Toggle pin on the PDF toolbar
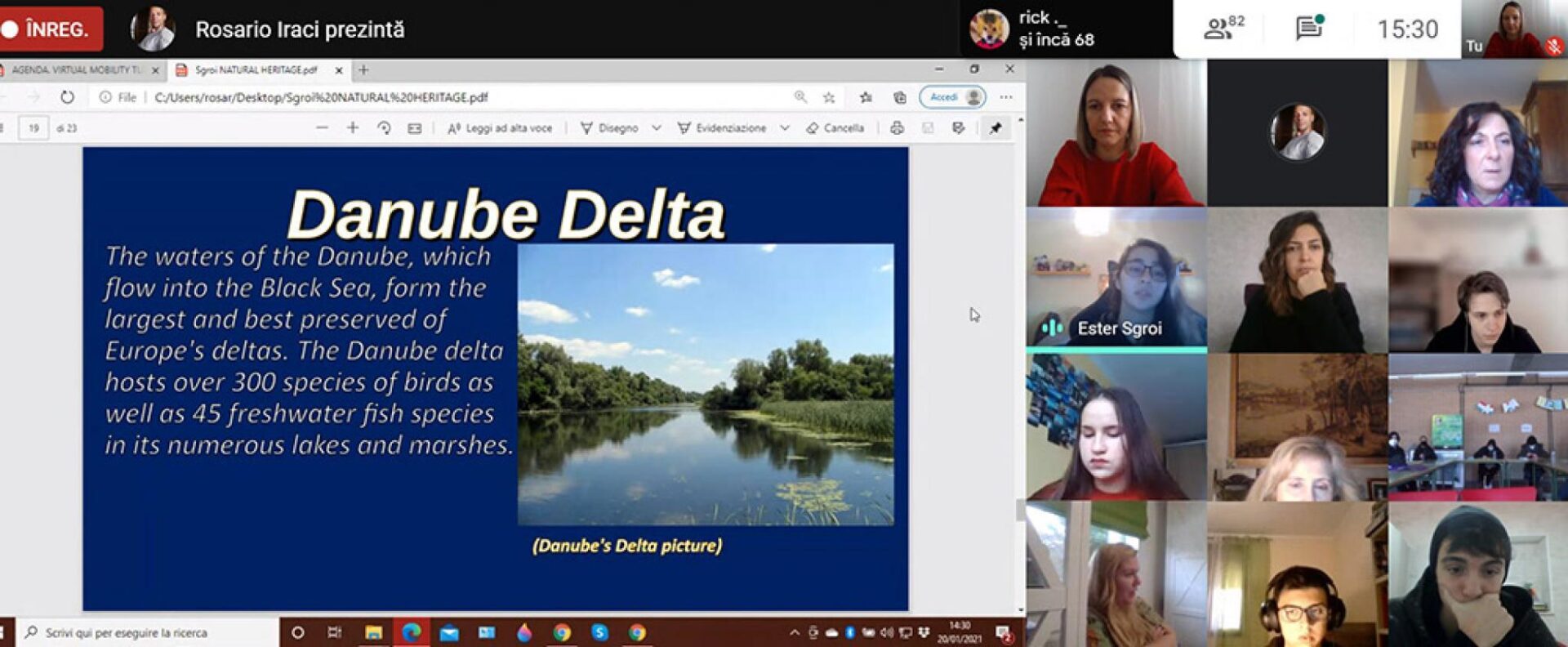Viewport: 1568px width, 647px height. (x=996, y=128)
